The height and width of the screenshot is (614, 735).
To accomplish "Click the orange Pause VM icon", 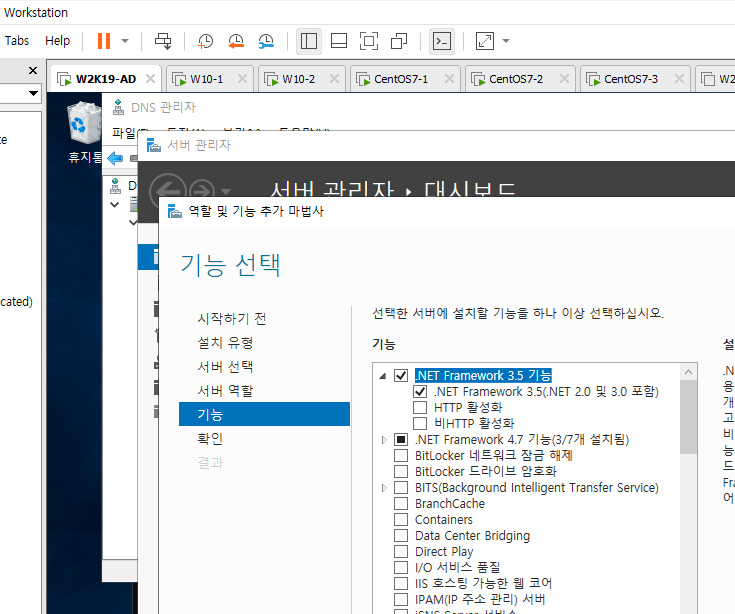I will [104, 41].
